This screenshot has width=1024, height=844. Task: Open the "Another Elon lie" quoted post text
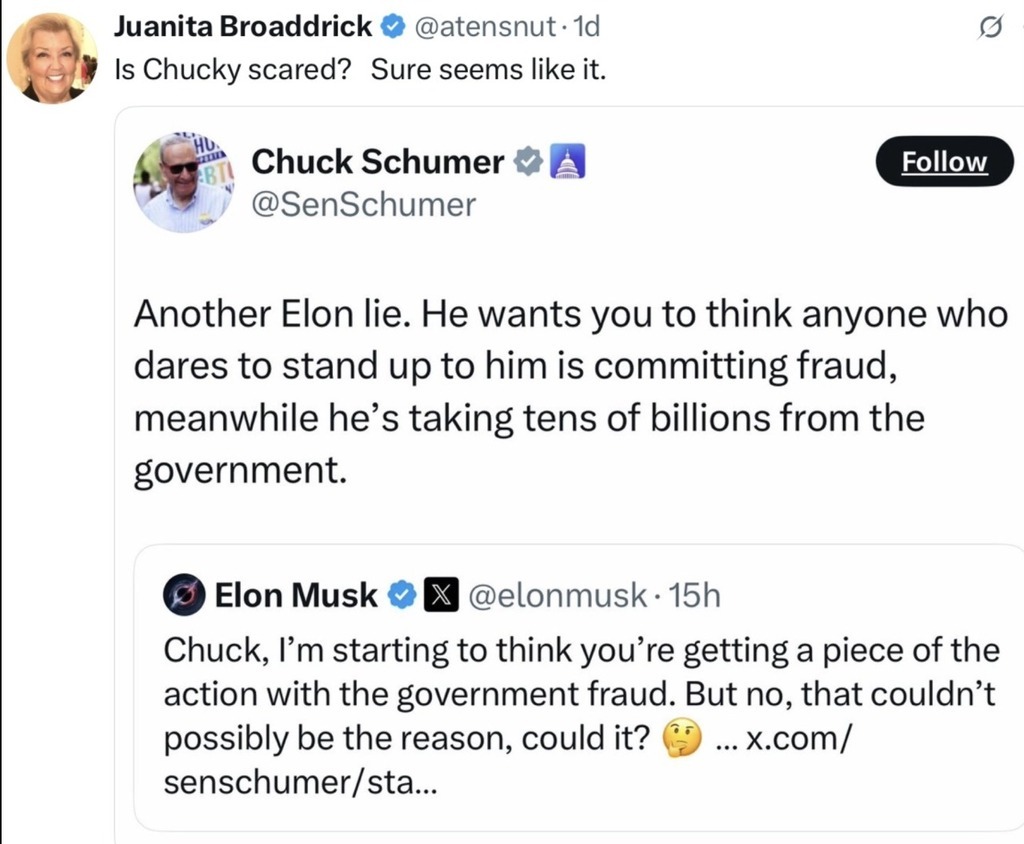click(x=570, y=392)
